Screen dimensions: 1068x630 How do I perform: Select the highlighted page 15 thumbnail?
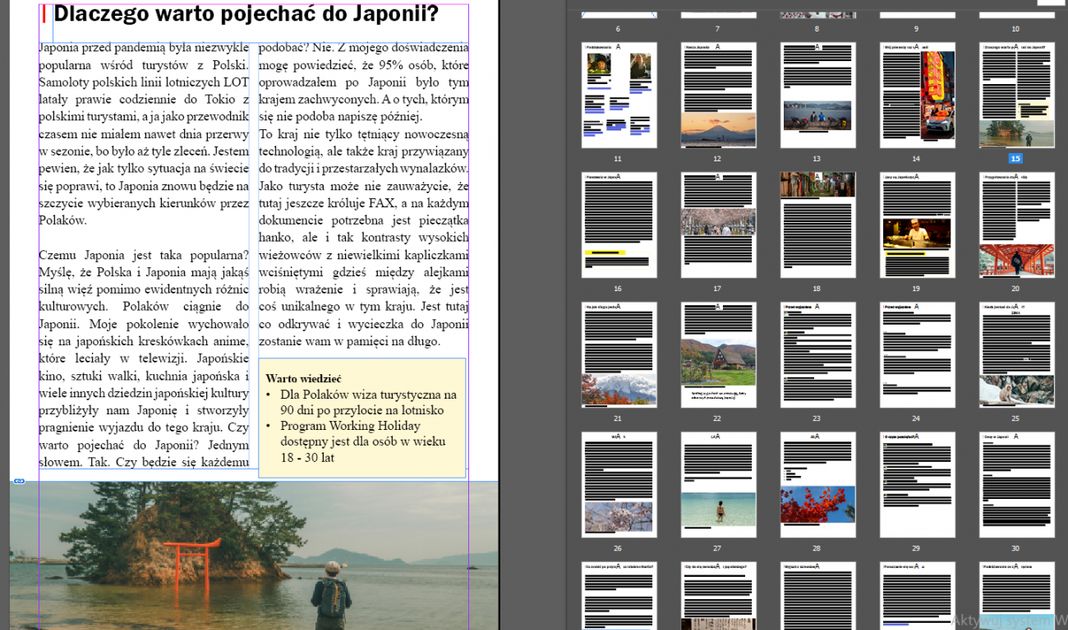[1016, 95]
